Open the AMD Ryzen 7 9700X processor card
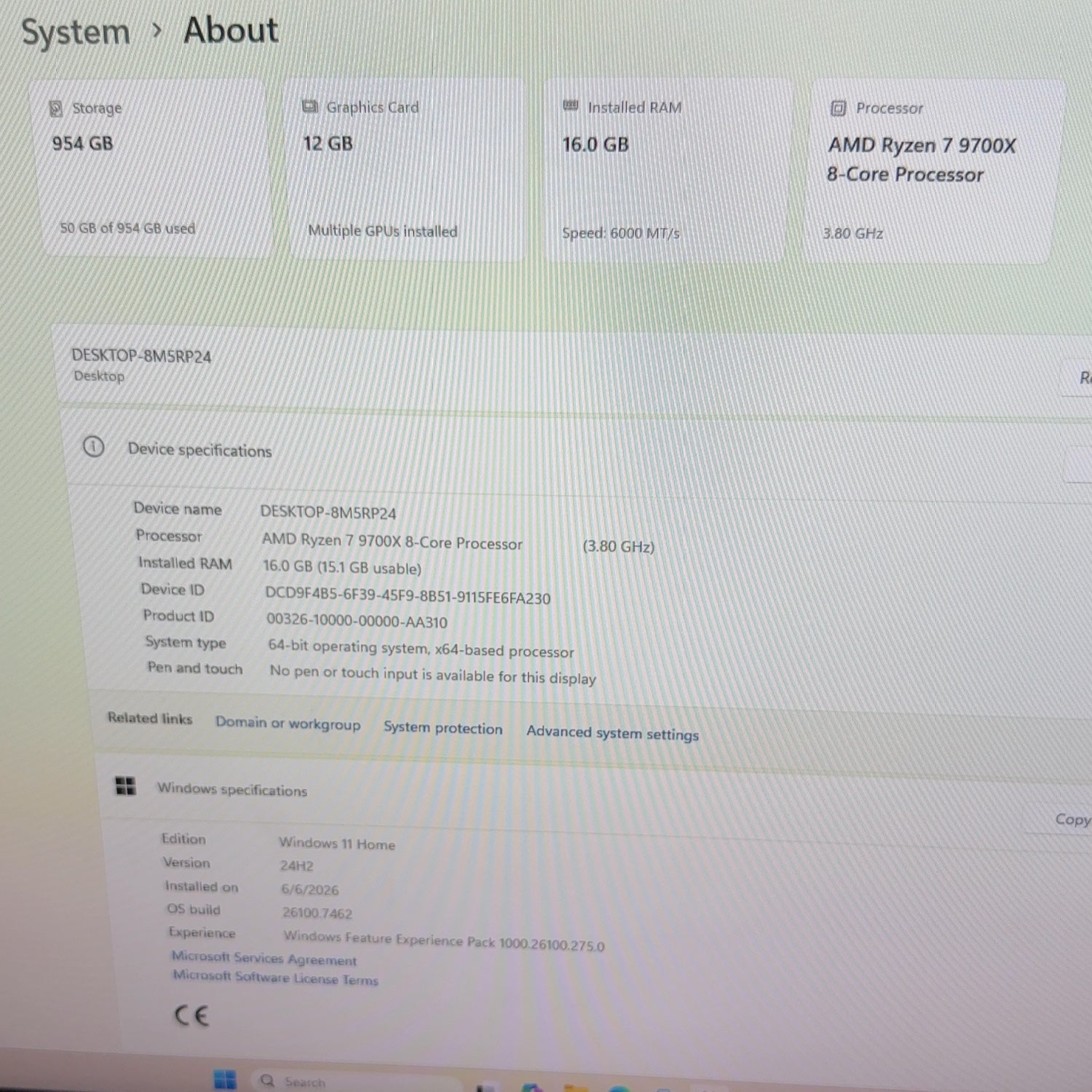This screenshot has height=1092, width=1092. point(933,172)
